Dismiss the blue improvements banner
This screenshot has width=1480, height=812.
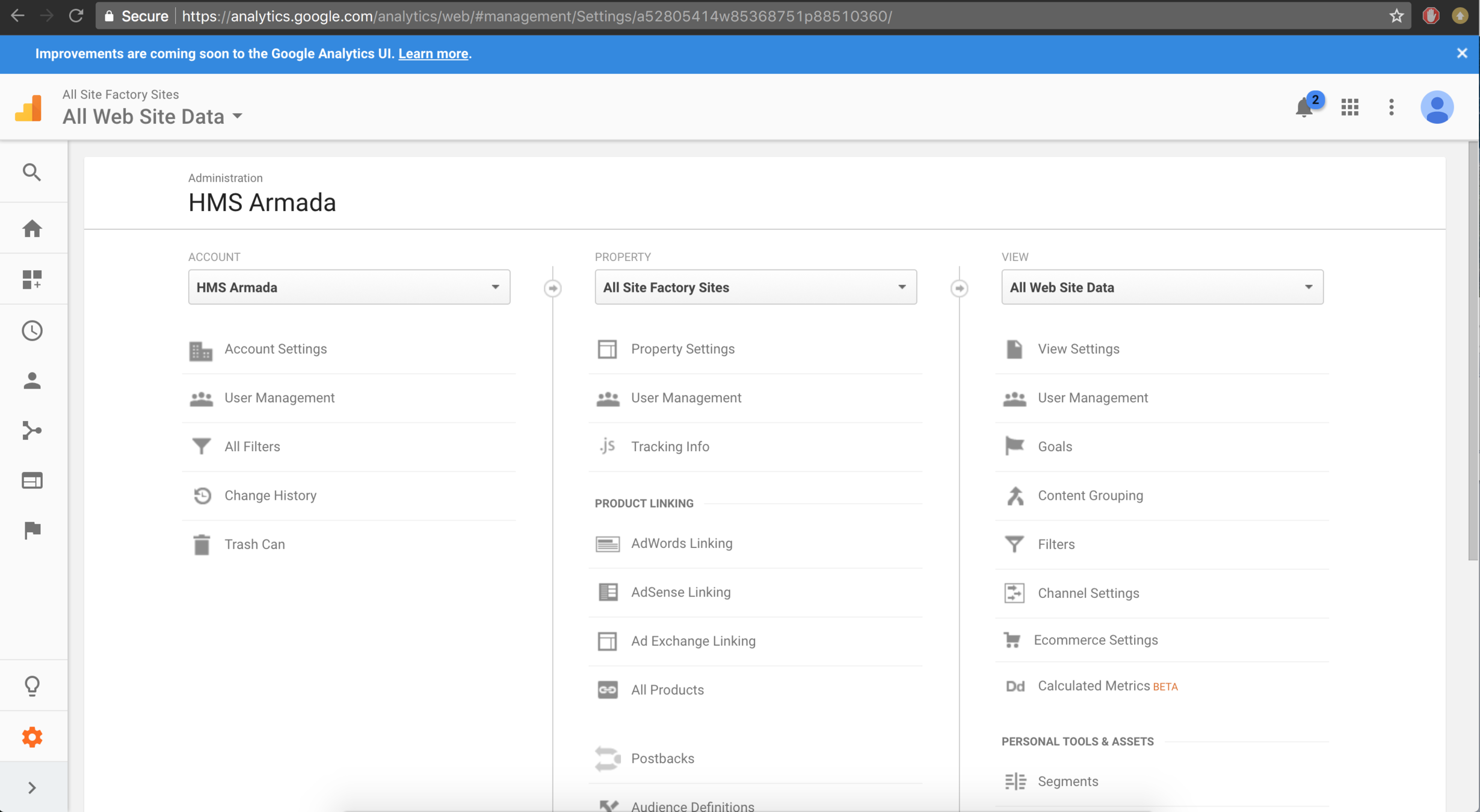1462,54
